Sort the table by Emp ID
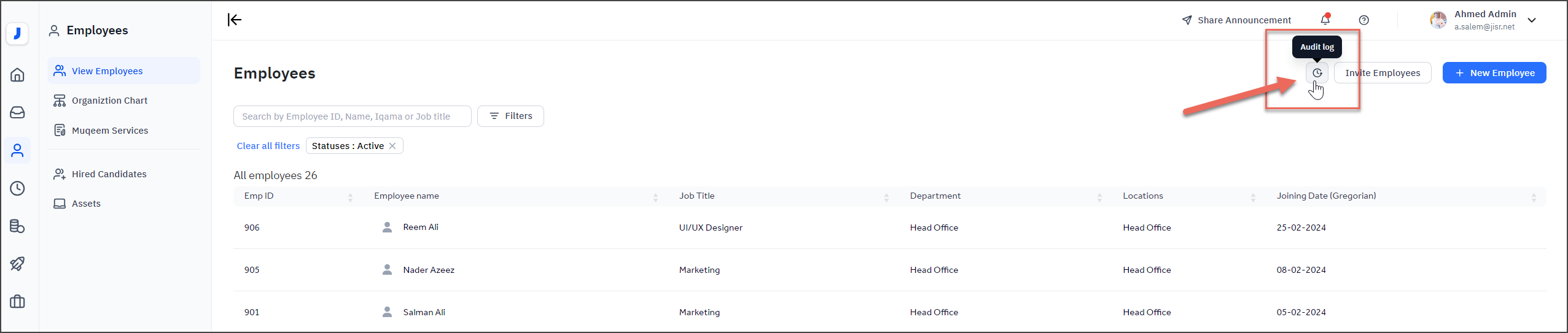 pos(350,197)
